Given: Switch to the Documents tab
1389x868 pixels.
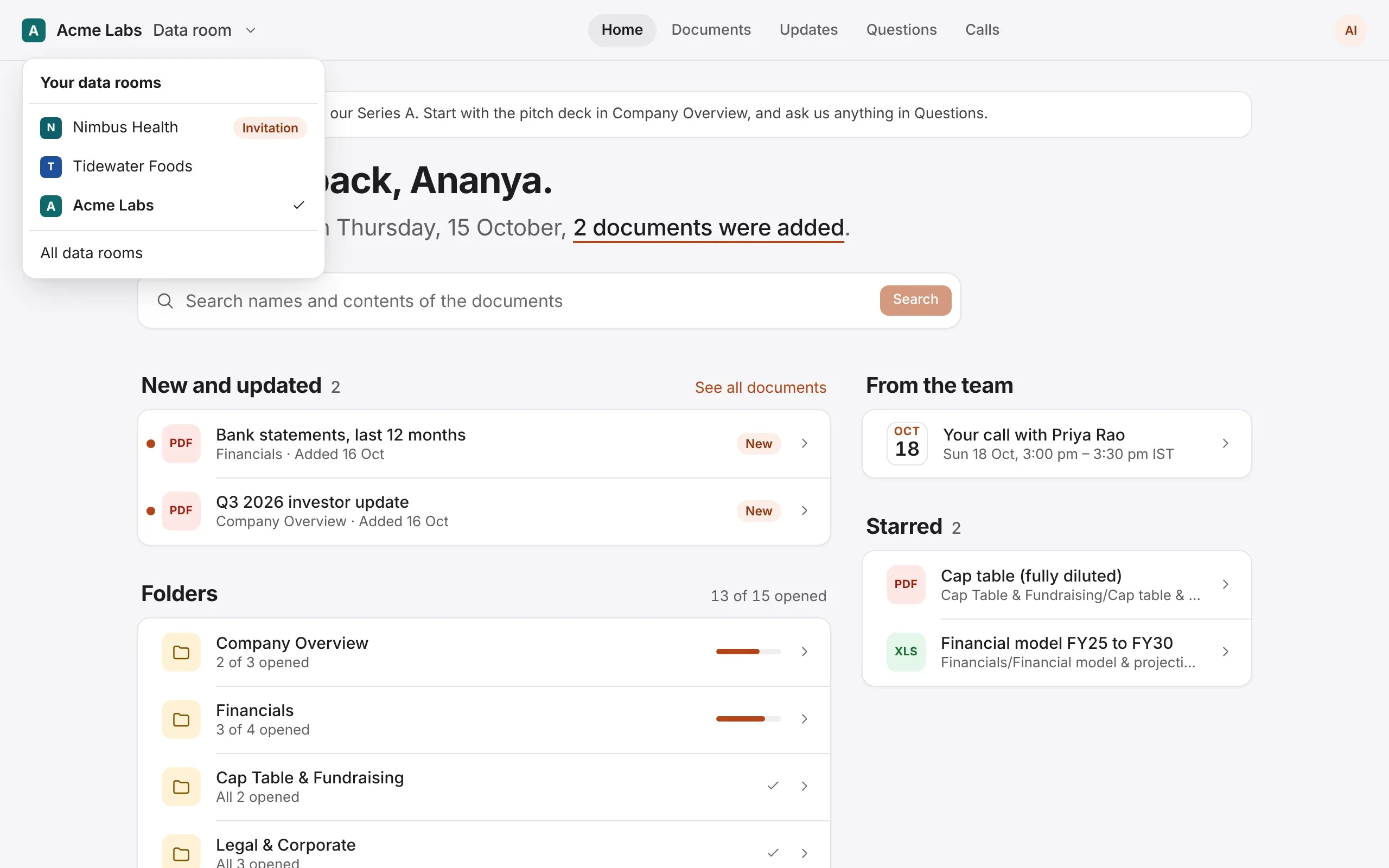Looking at the screenshot, I should (x=711, y=30).
